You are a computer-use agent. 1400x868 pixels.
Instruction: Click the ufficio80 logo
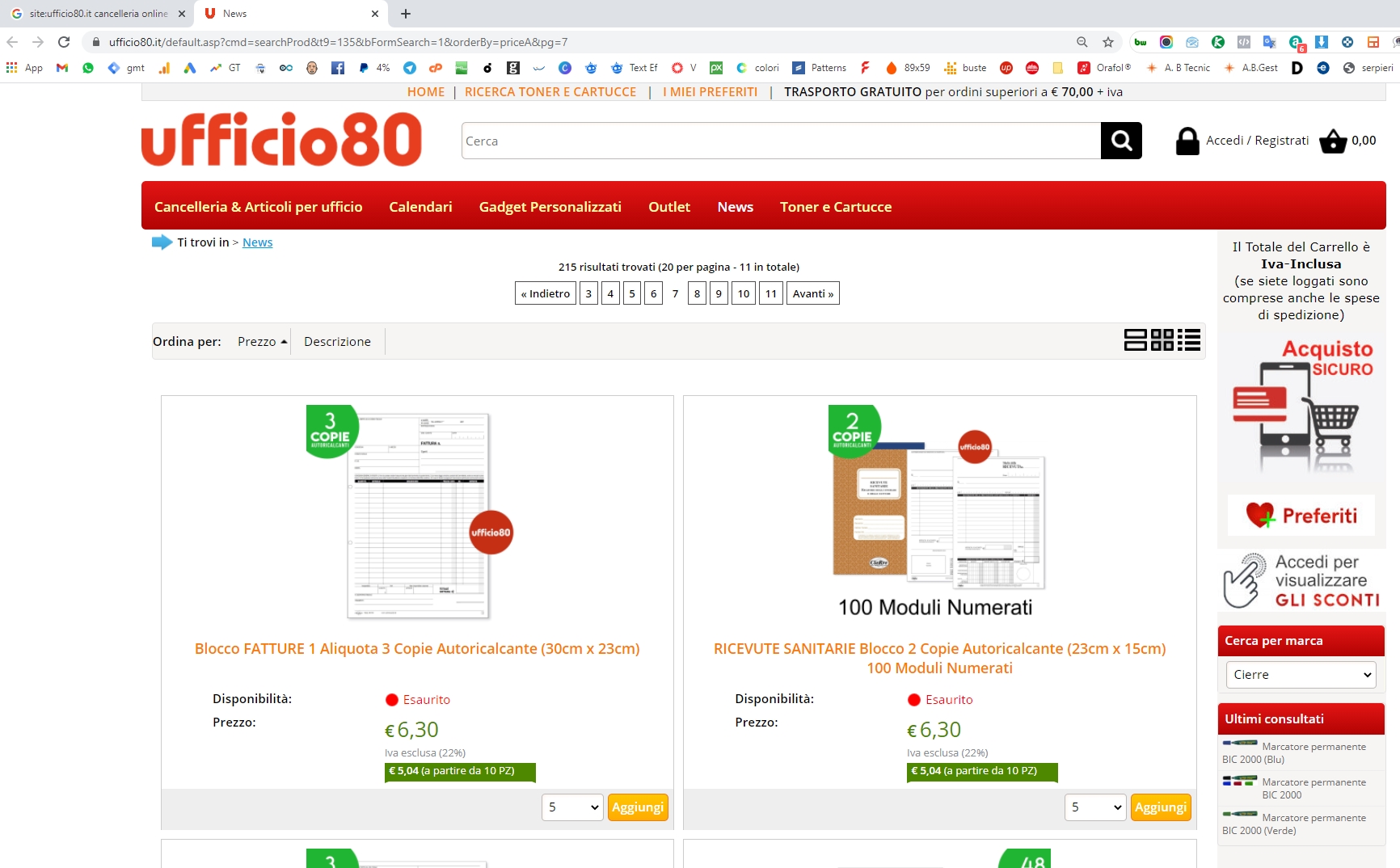(x=282, y=139)
